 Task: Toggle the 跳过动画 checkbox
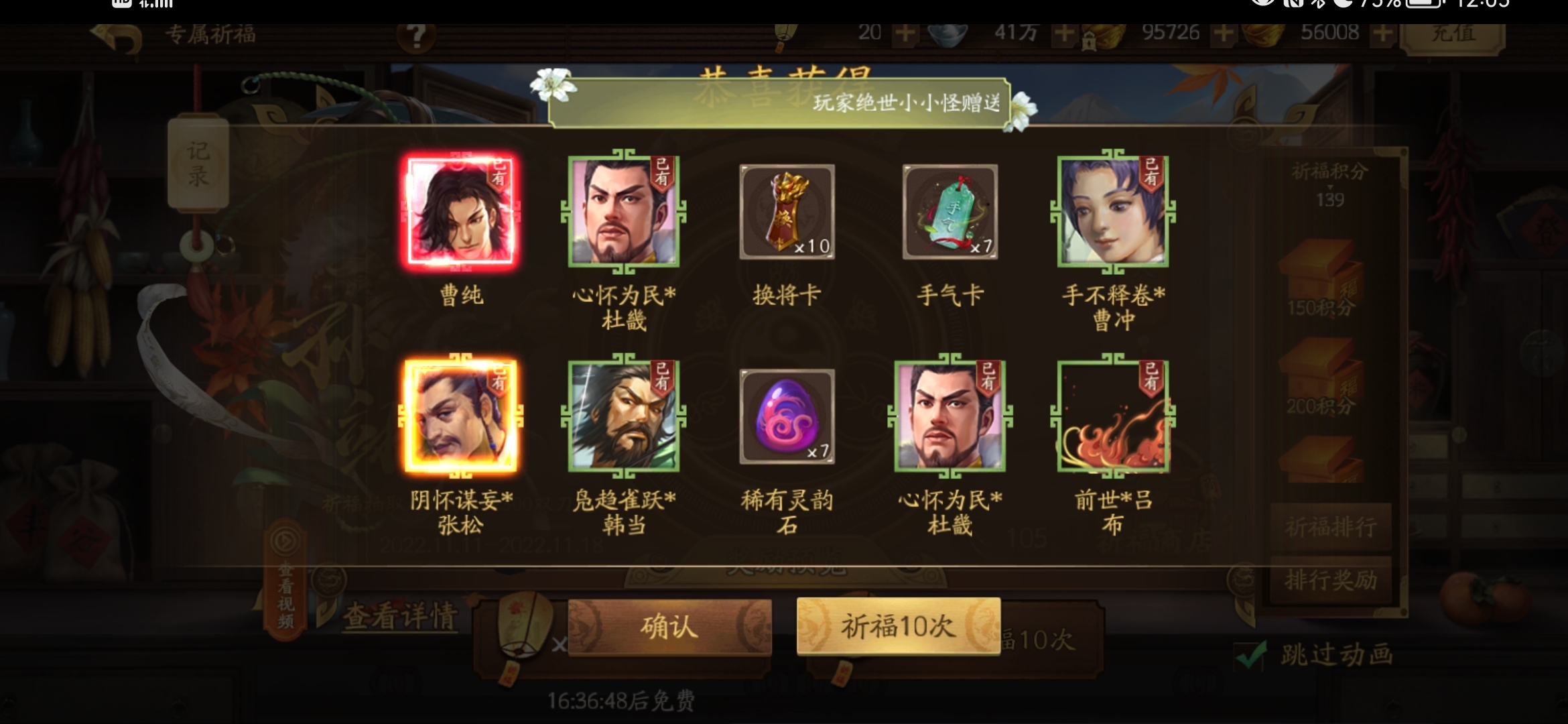1252,655
